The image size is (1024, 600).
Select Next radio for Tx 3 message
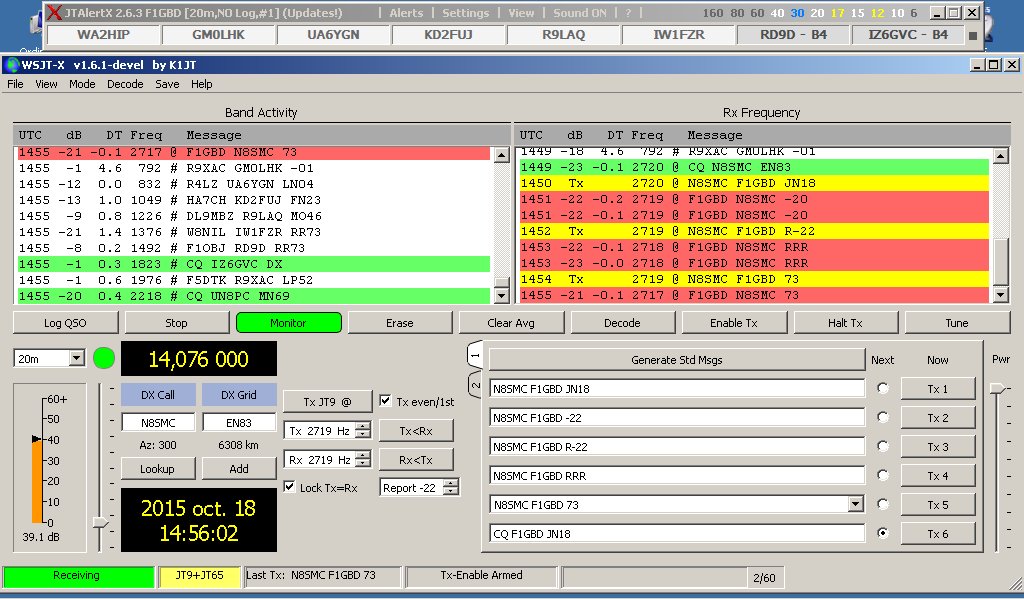click(883, 447)
